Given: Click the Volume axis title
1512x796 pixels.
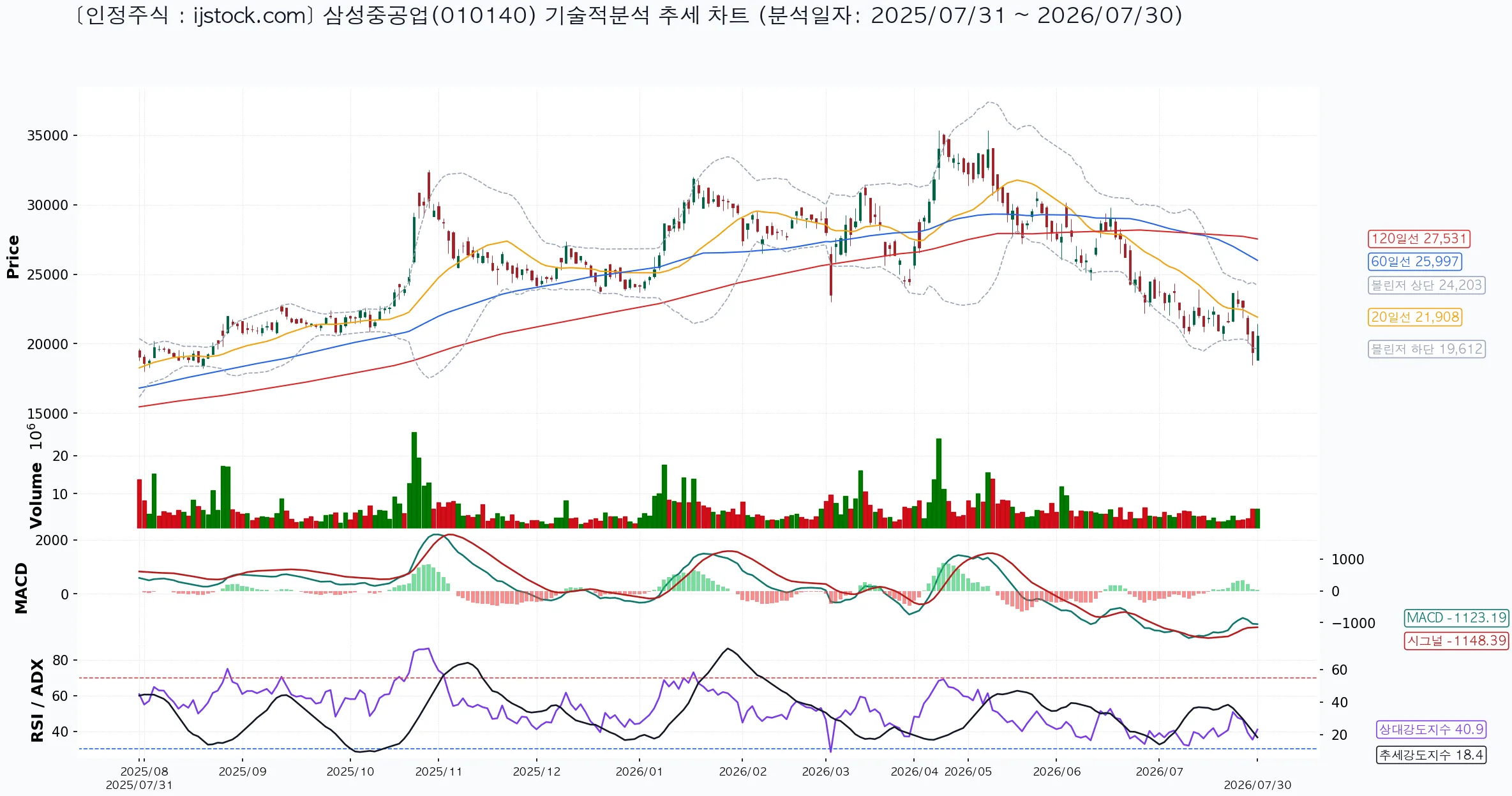Looking at the screenshot, I should tap(36, 495).
